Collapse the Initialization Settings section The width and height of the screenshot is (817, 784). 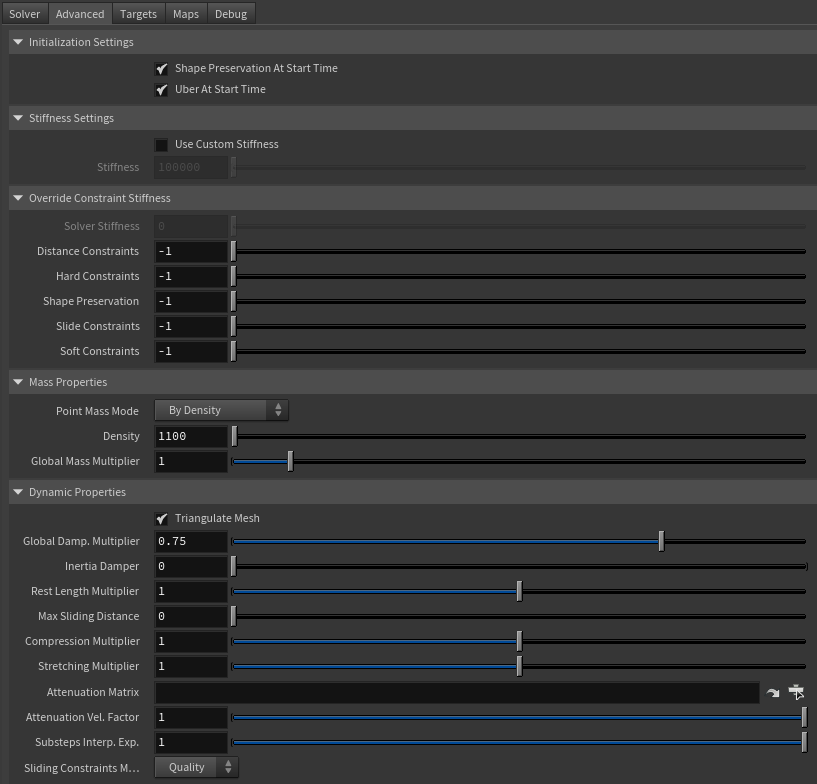17,42
